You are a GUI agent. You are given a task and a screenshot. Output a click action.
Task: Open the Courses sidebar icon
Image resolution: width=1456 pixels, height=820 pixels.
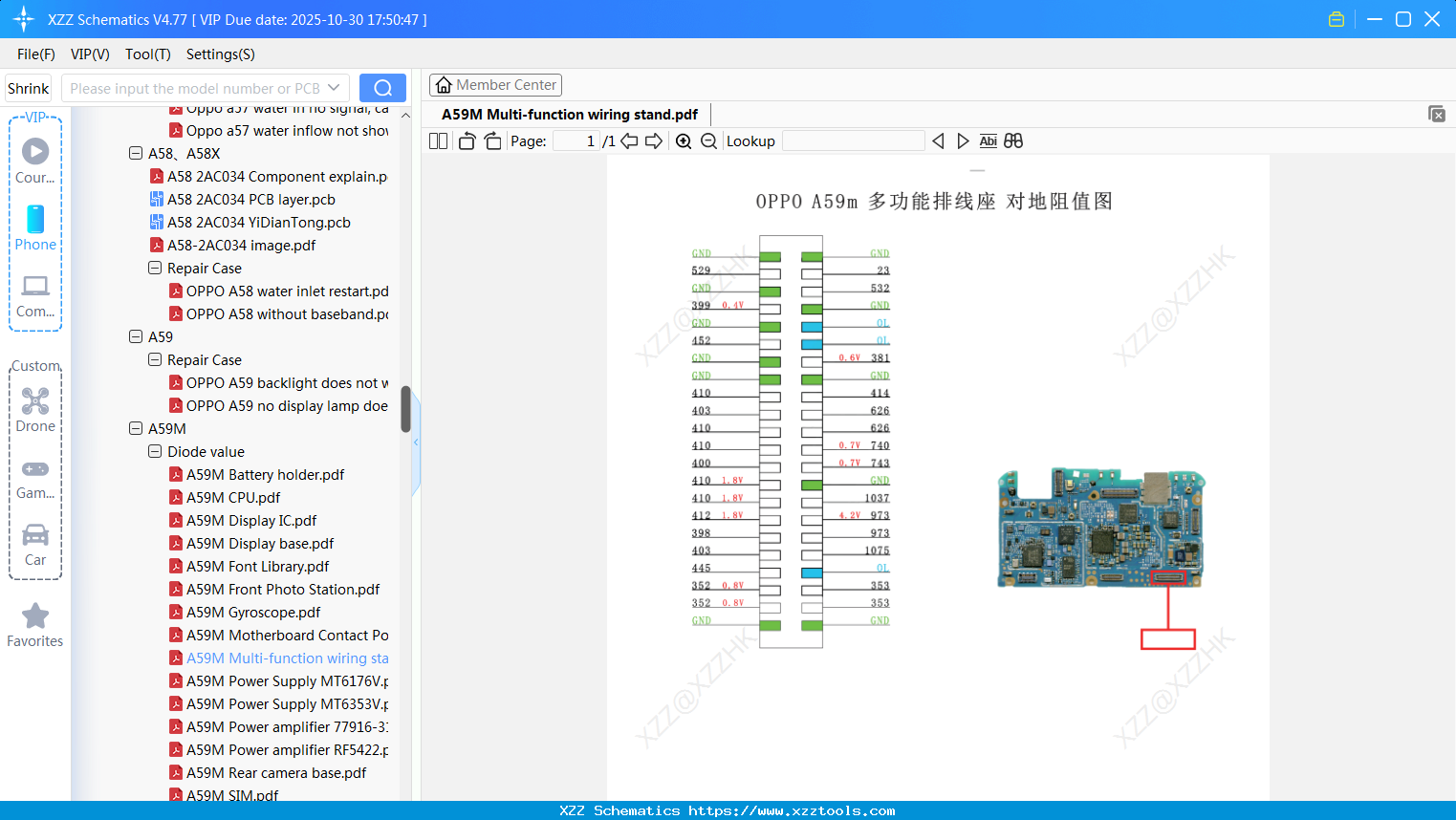(35, 161)
